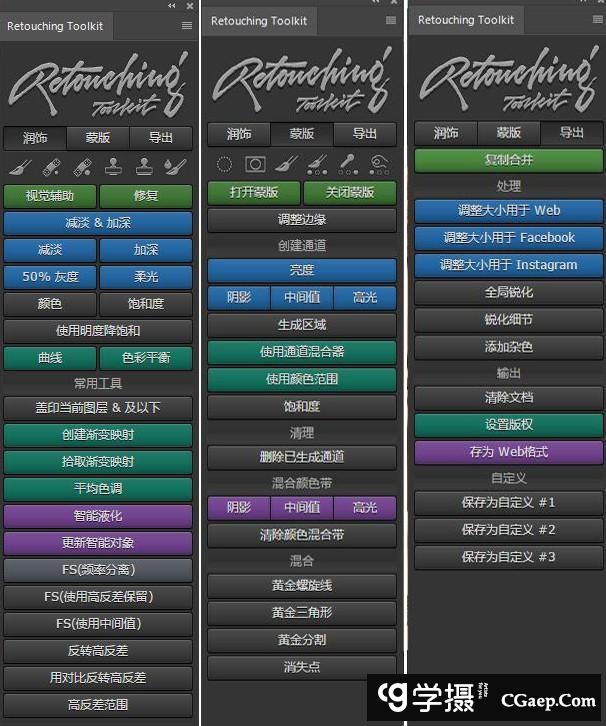
Task: Click the eye-shaped last icon in the middle panel
Action: tap(379, 164)
